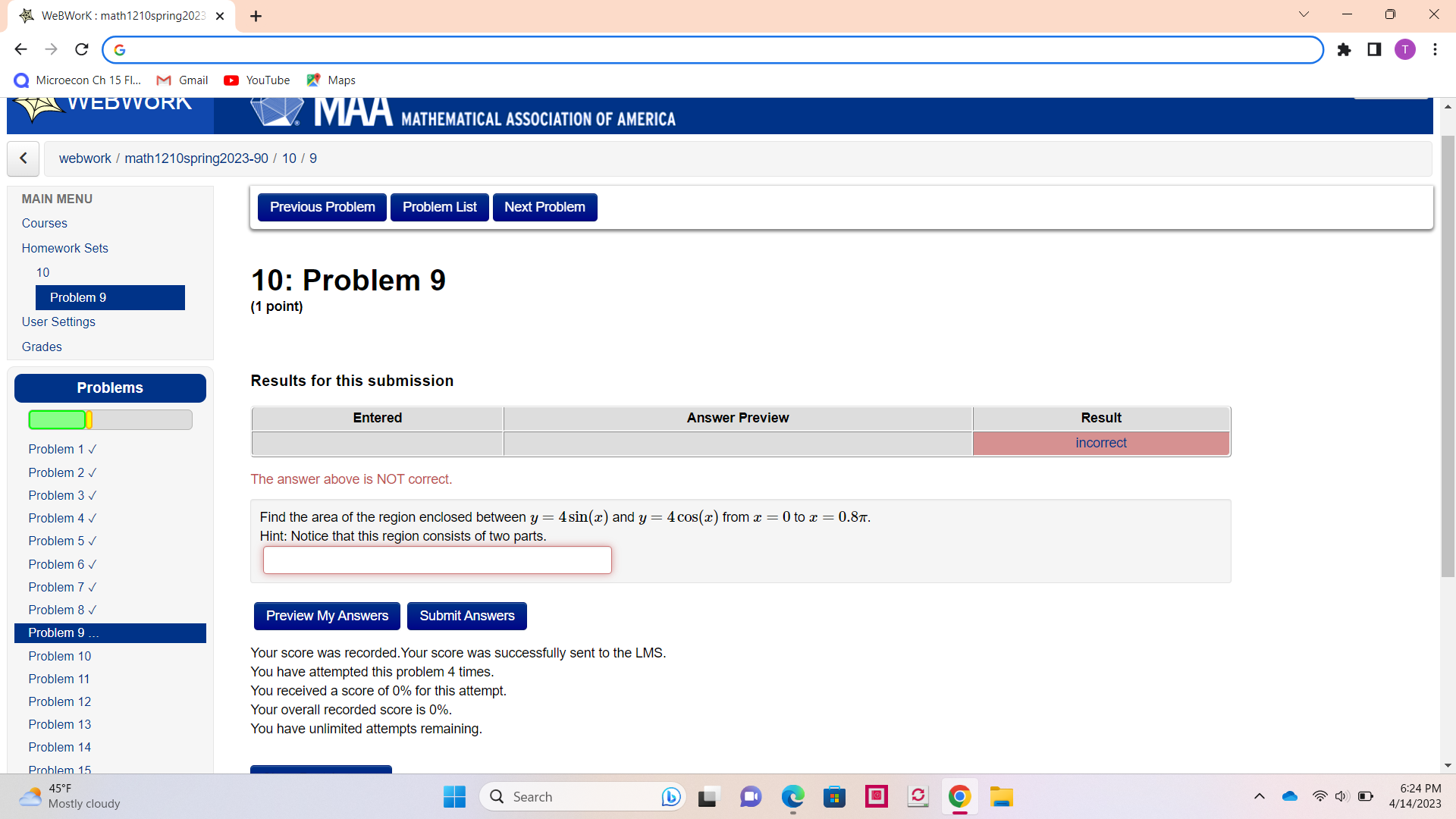Reload the WeBWorK page
1456x819 pixels.
(x=81, y=49)
